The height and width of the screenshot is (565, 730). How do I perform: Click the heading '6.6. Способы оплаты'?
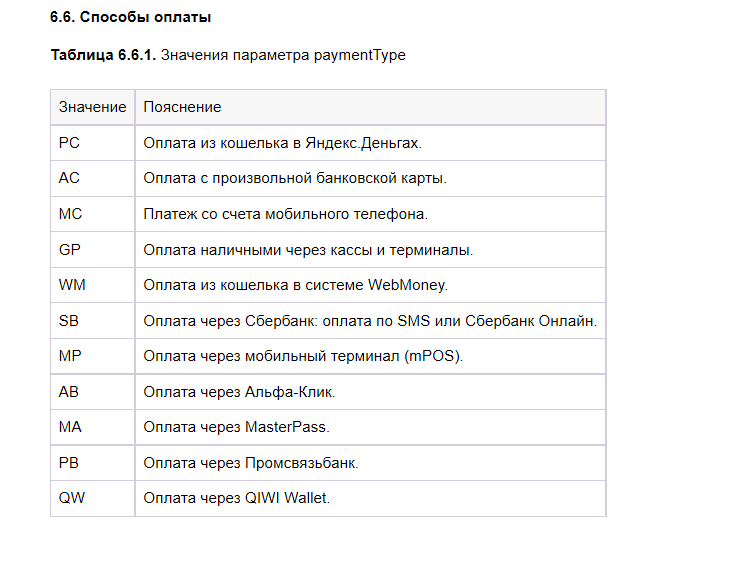pyautogui.click(x=130, y=17)
